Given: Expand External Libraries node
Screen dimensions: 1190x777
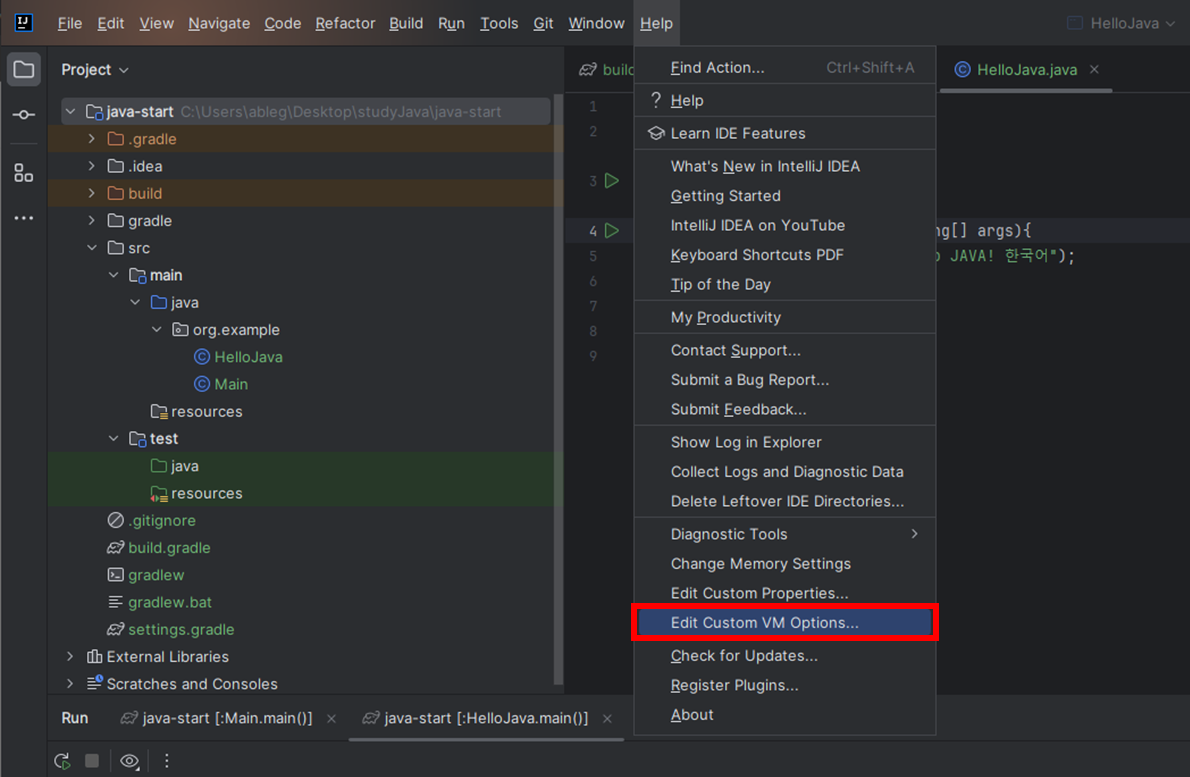Looking at the screenshot, I should pos(71,656).
